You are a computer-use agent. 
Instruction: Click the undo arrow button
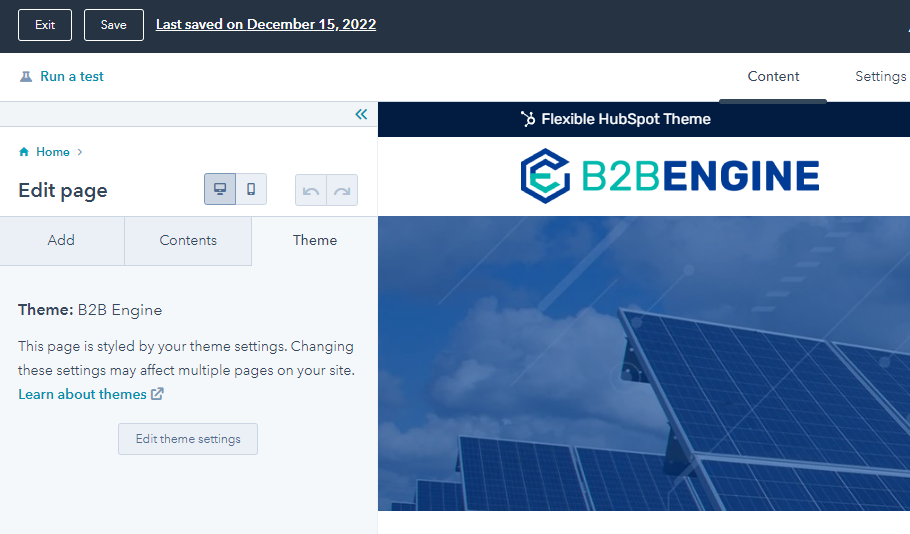pyautogui.click(x=311, y=190)
